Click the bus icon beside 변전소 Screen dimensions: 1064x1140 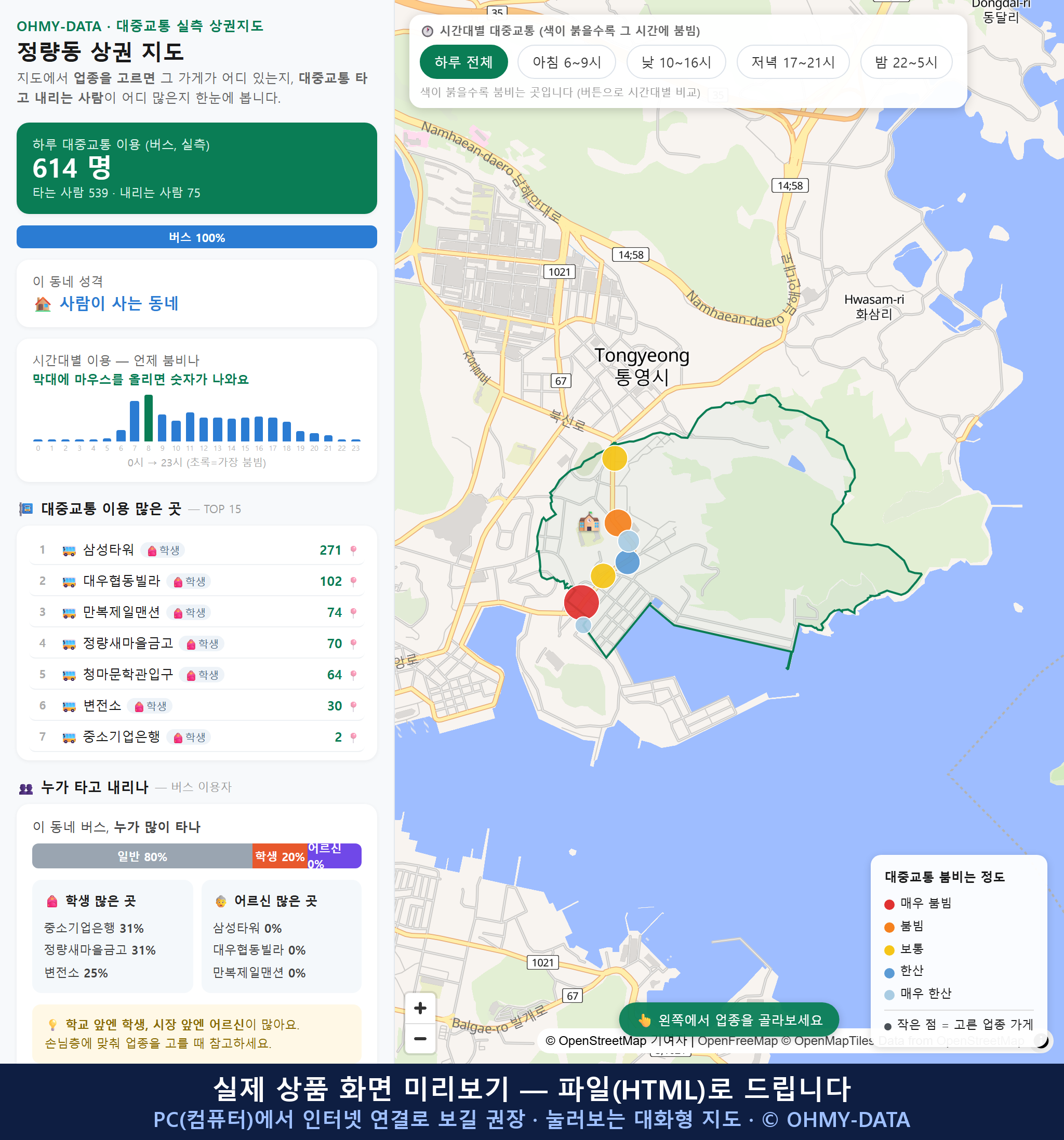(x=69, y=706)
